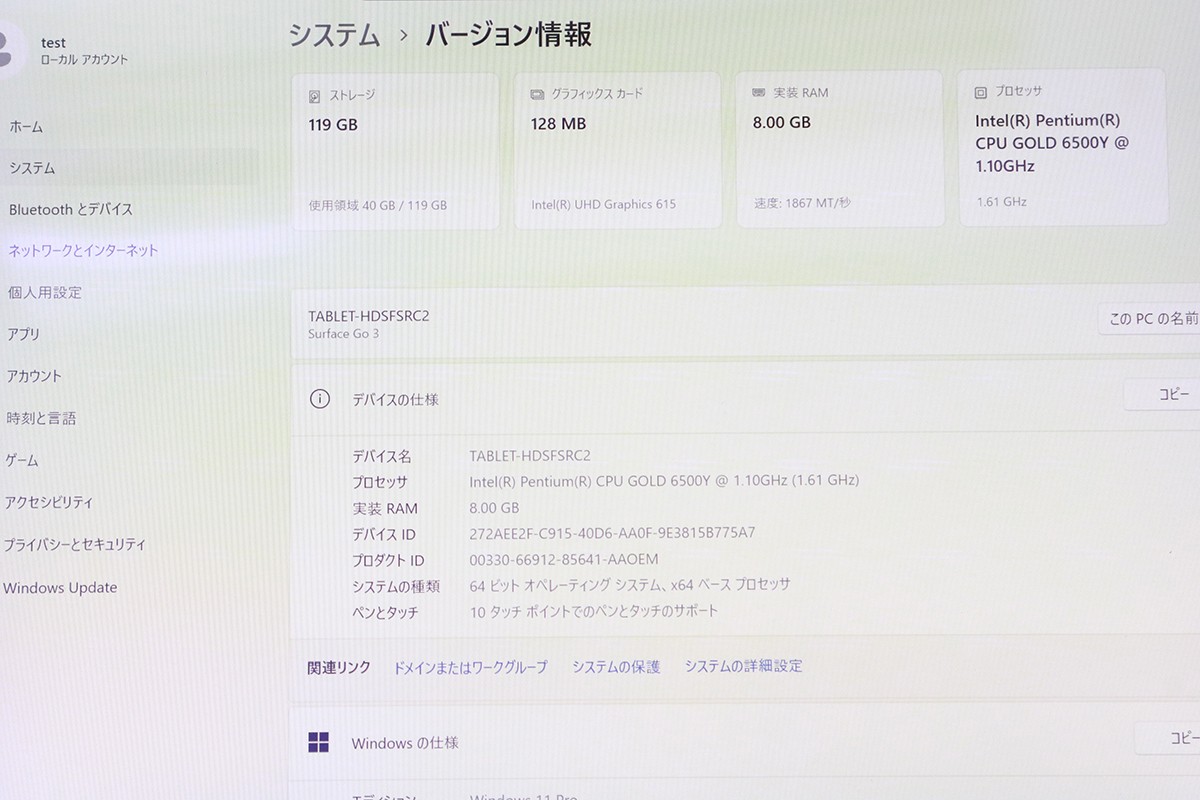The image size is (1200, 800).
Task: Open the ストレージ 119 GB card
Action: 395,150
